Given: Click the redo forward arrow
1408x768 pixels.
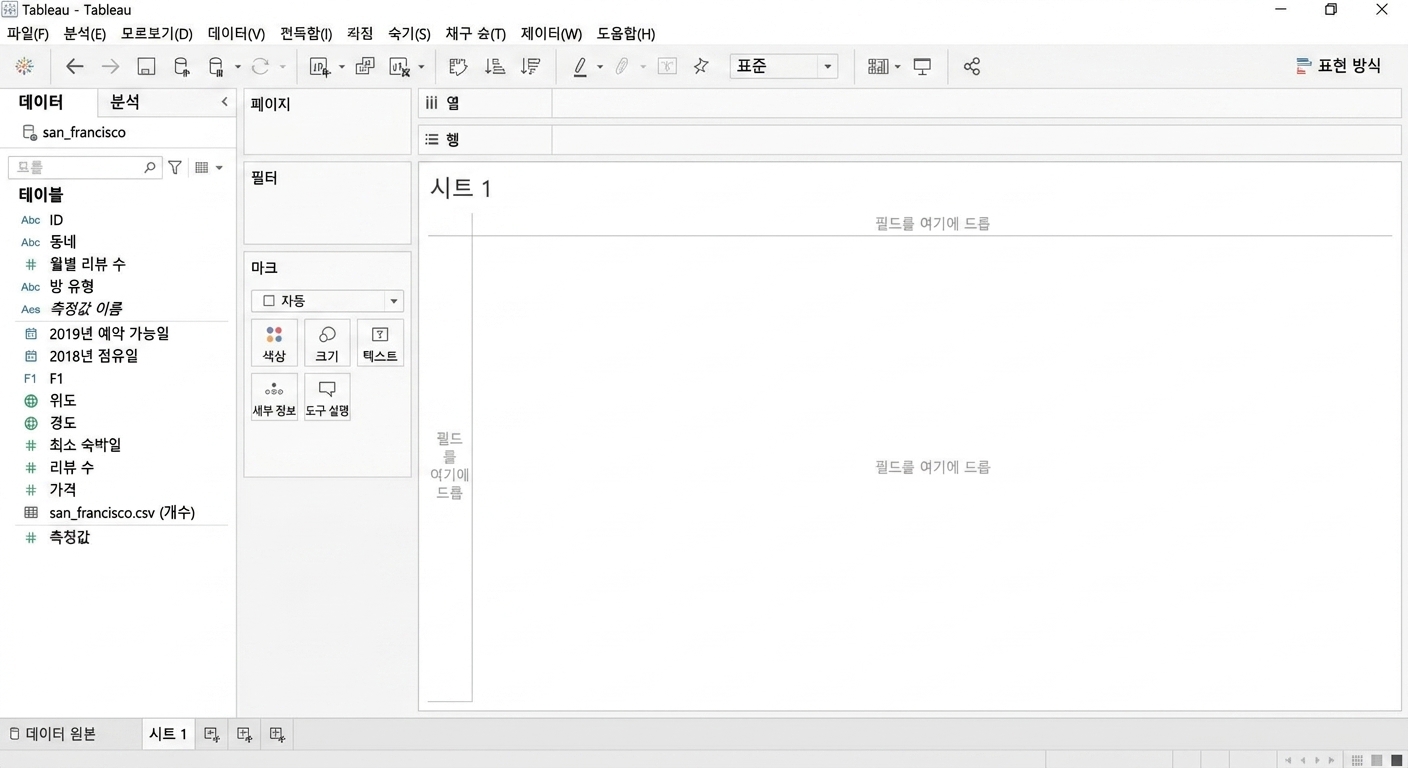Looking at the screenshot, I should (110, 67).
